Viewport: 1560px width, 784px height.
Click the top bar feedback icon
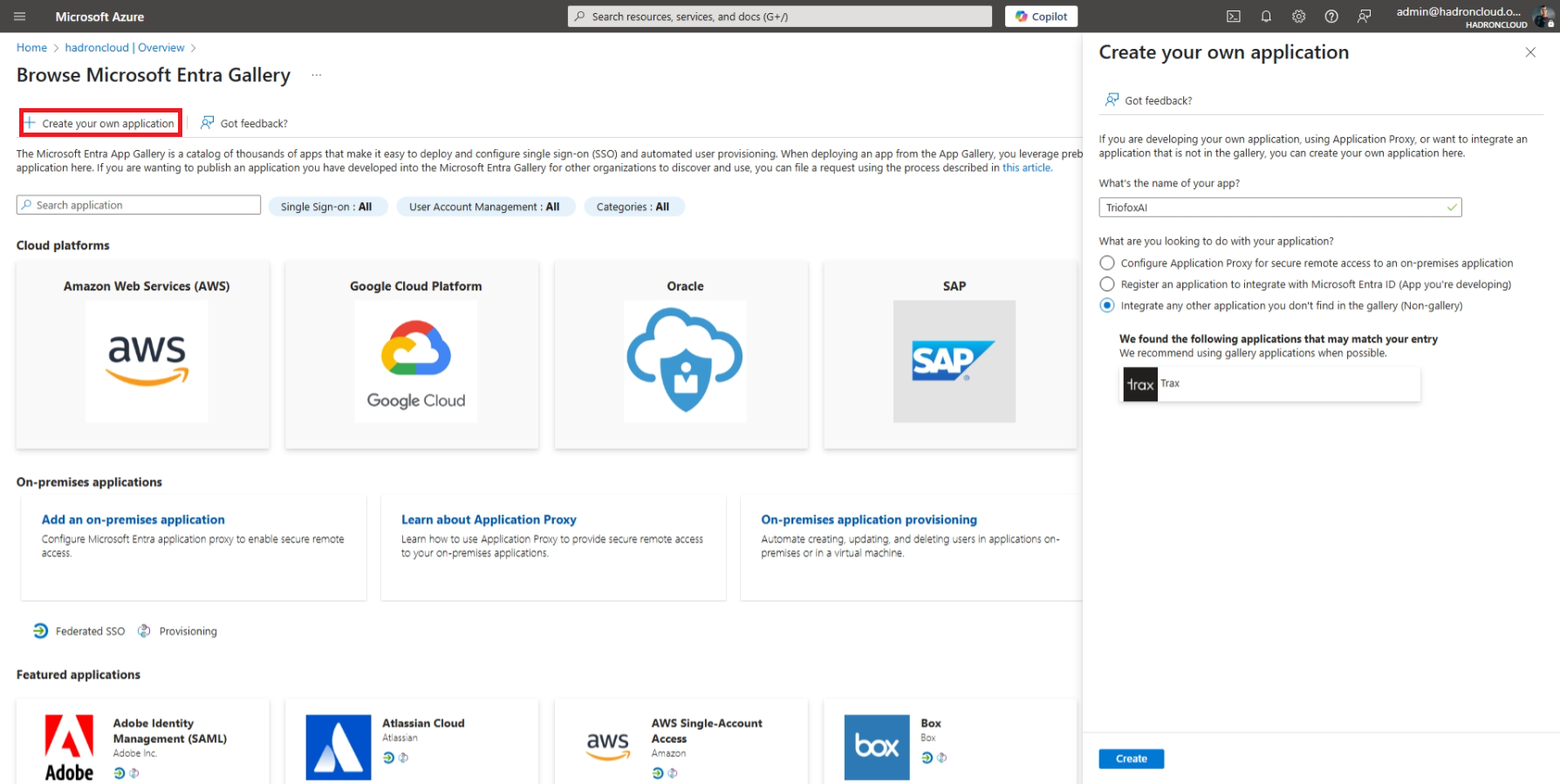pos(1365,17)
